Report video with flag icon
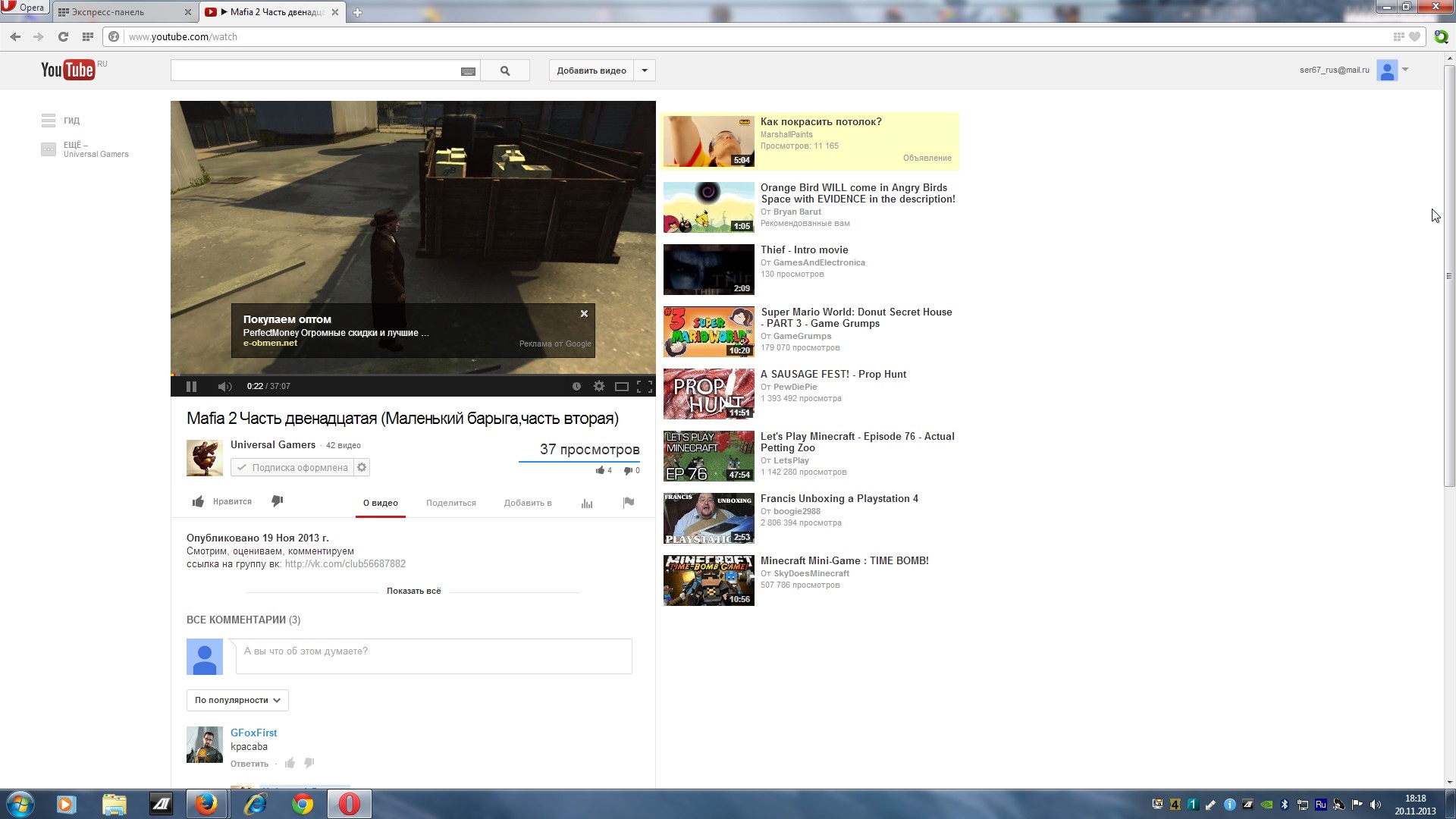This screenshot has height=819, width=1456. 629,502
